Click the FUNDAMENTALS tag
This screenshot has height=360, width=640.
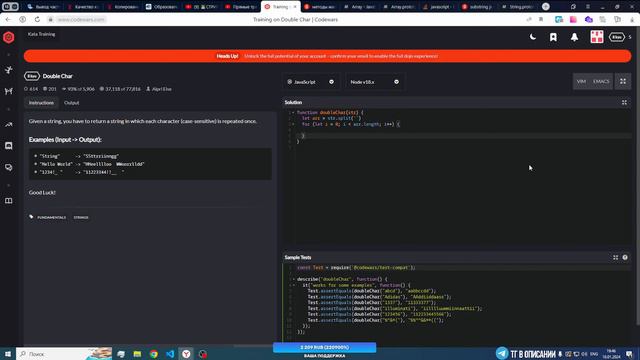click(51, 217)
